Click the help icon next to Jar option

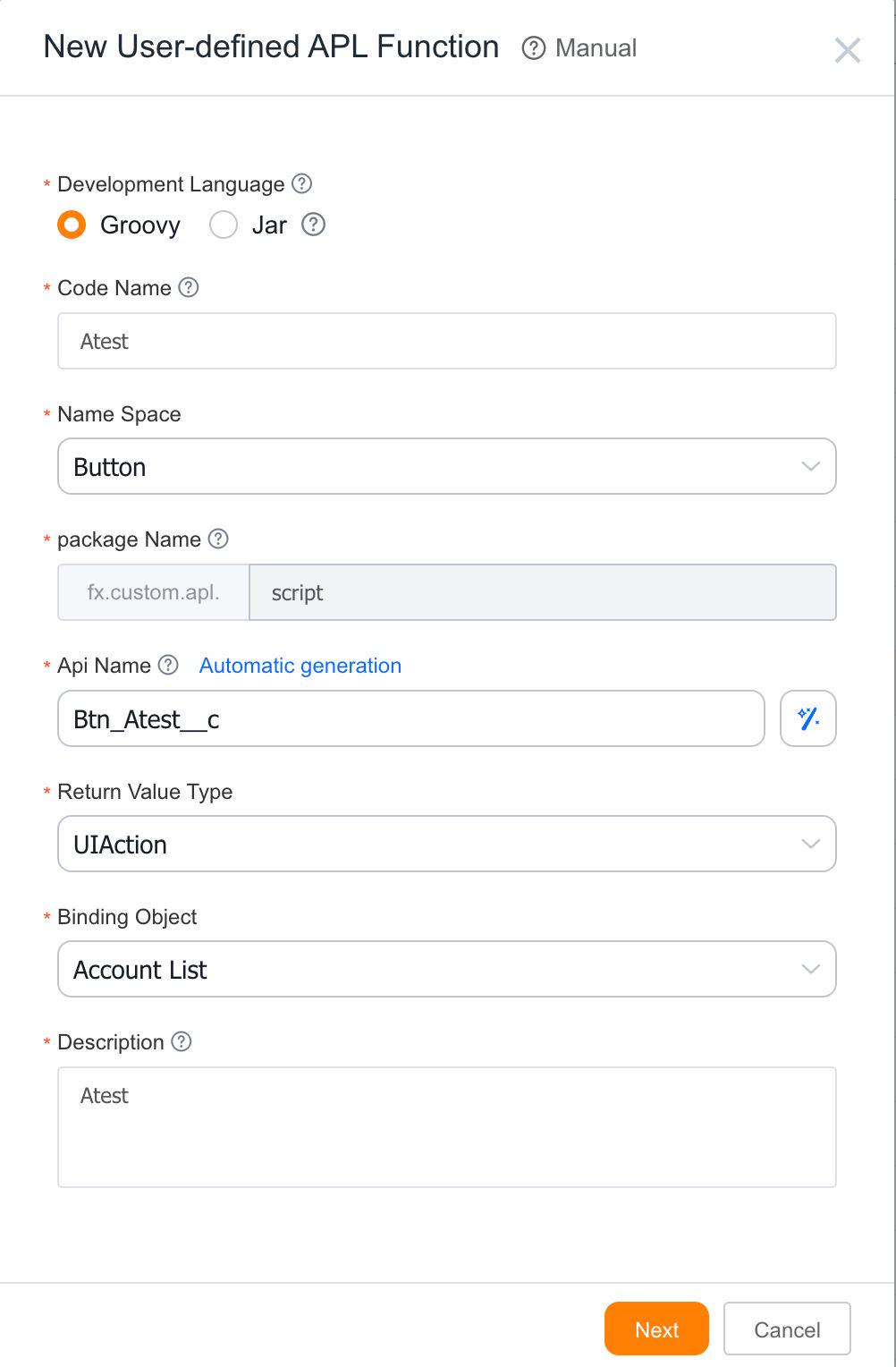[x=314, y=225]
